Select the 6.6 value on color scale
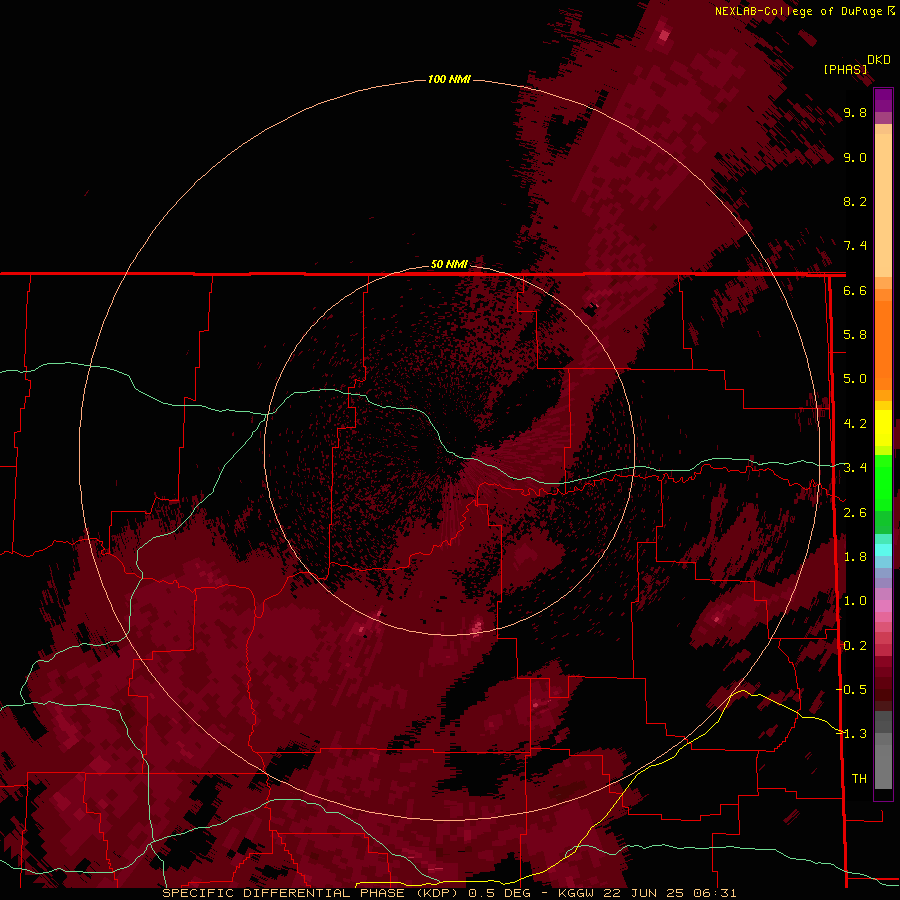The image size is (900, 900). pyautogui.click(x=855, y=290)
